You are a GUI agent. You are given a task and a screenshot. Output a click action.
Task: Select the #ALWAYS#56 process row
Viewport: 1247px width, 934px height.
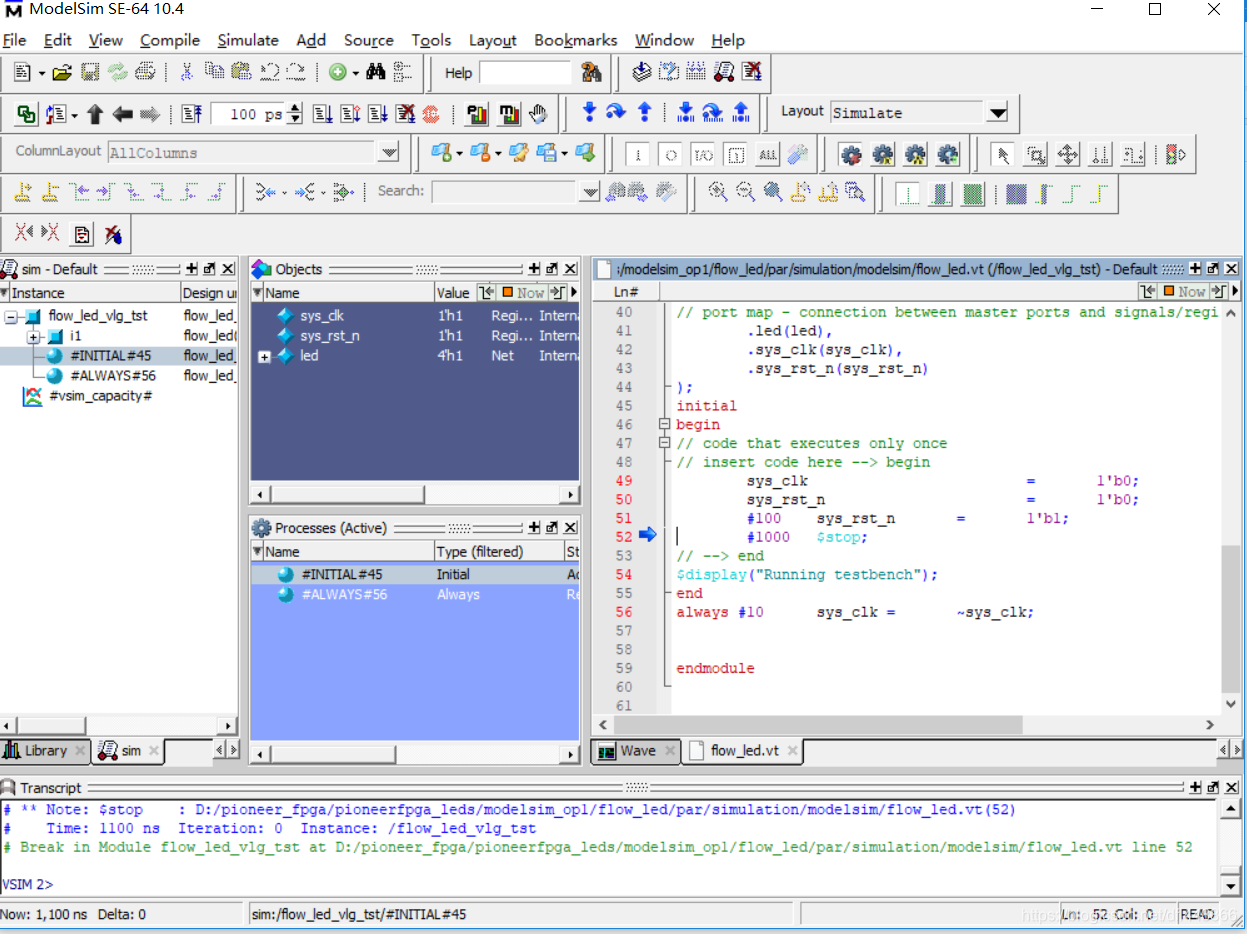click(x=415, y=594)
